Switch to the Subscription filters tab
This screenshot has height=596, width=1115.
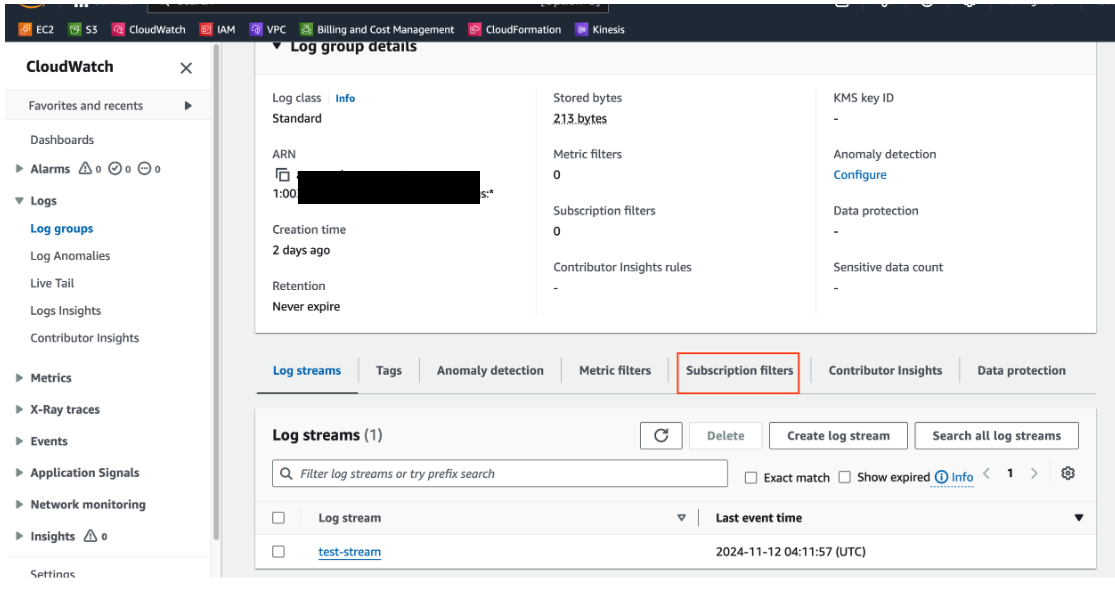(x=738, y=370)
